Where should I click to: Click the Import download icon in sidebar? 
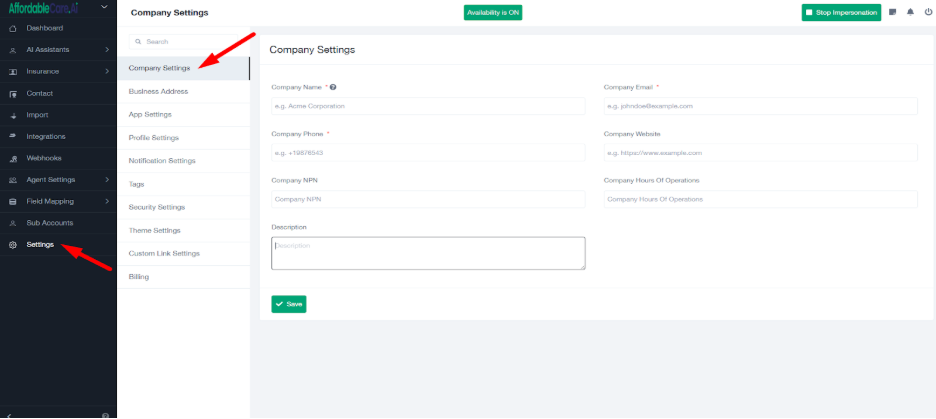pyautogui.click(x=12, y=115)
